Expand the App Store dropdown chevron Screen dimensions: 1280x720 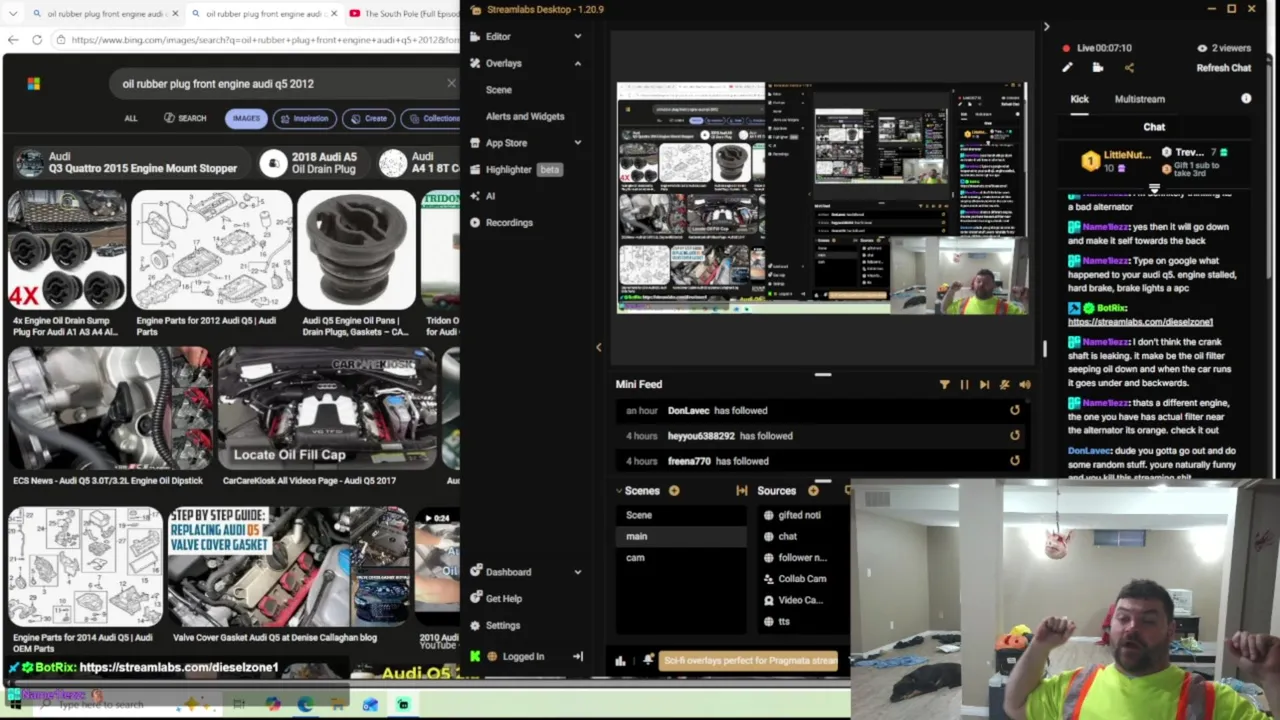(577, 143)
